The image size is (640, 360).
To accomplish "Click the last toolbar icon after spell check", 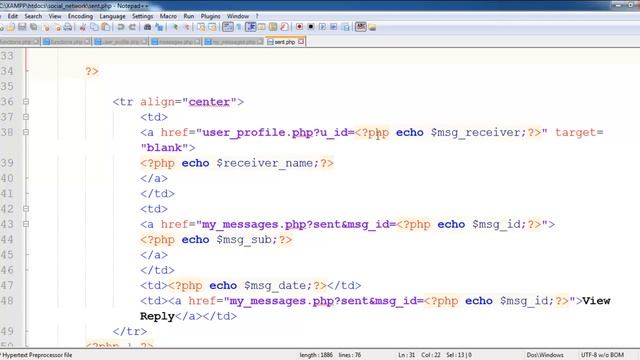I will coord(372,27).
